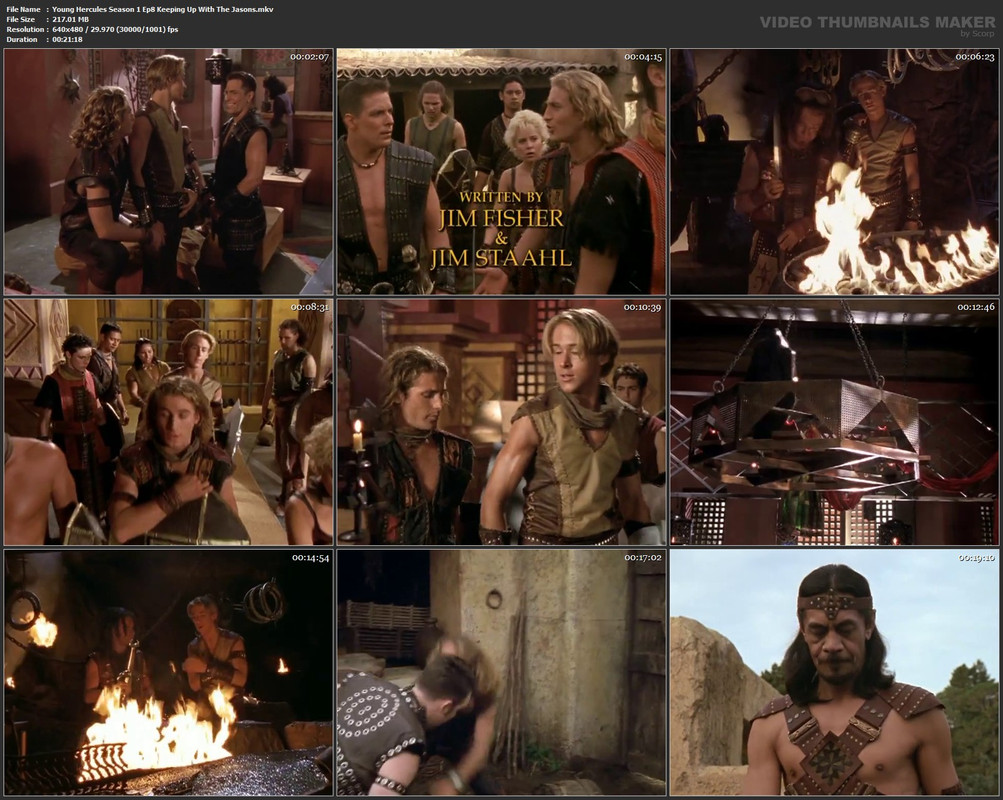Click the 'WRITTEN BY' credit text

pyautogui.click(x=501, y=197)
